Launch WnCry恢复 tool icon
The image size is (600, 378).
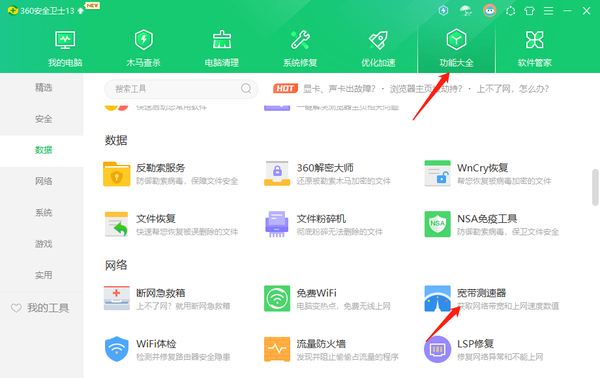click(437, 173)
